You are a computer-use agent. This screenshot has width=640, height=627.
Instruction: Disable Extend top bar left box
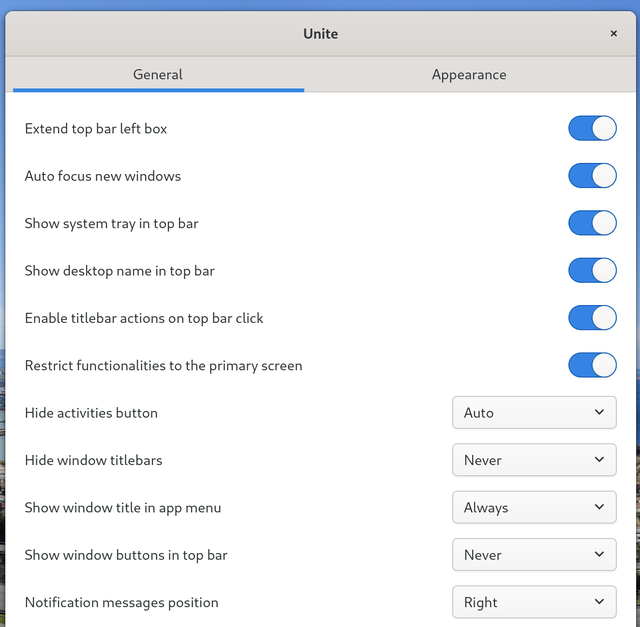pos(592,129)
